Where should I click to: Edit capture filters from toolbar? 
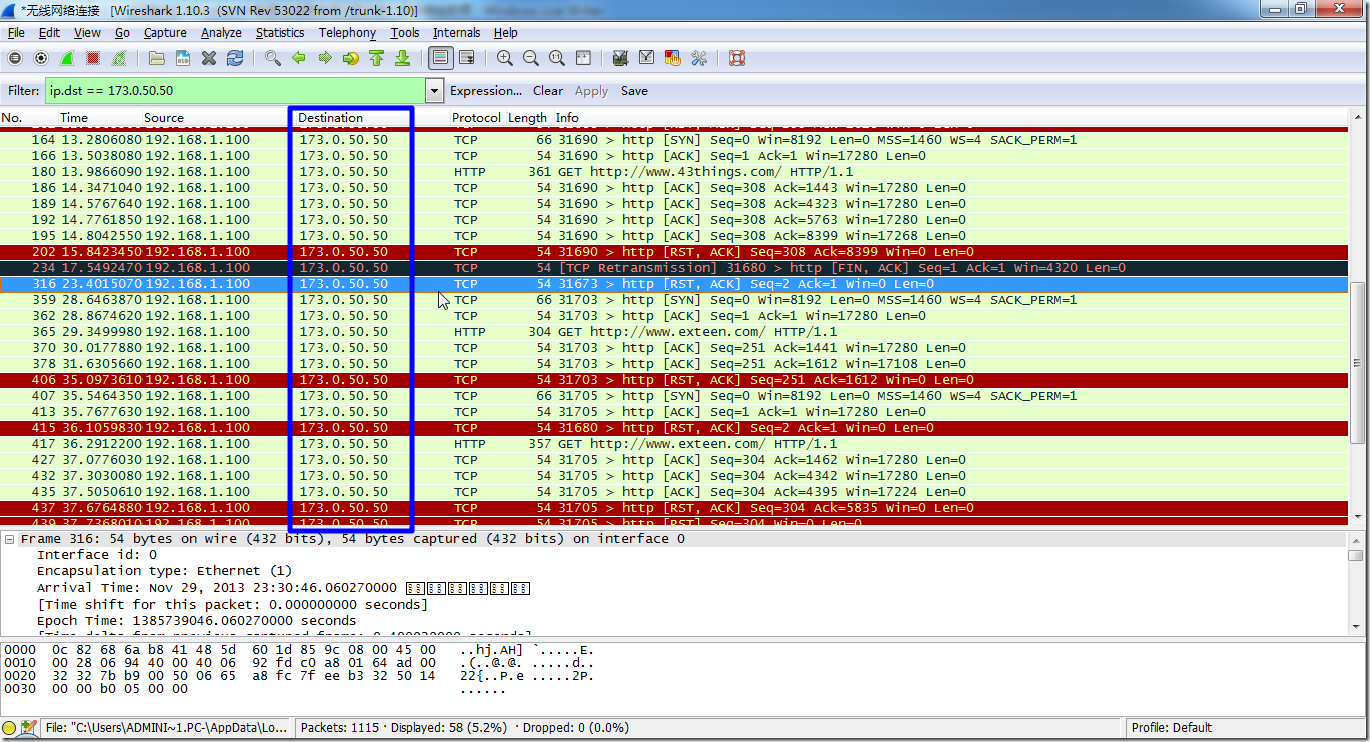tap(620, 59)
